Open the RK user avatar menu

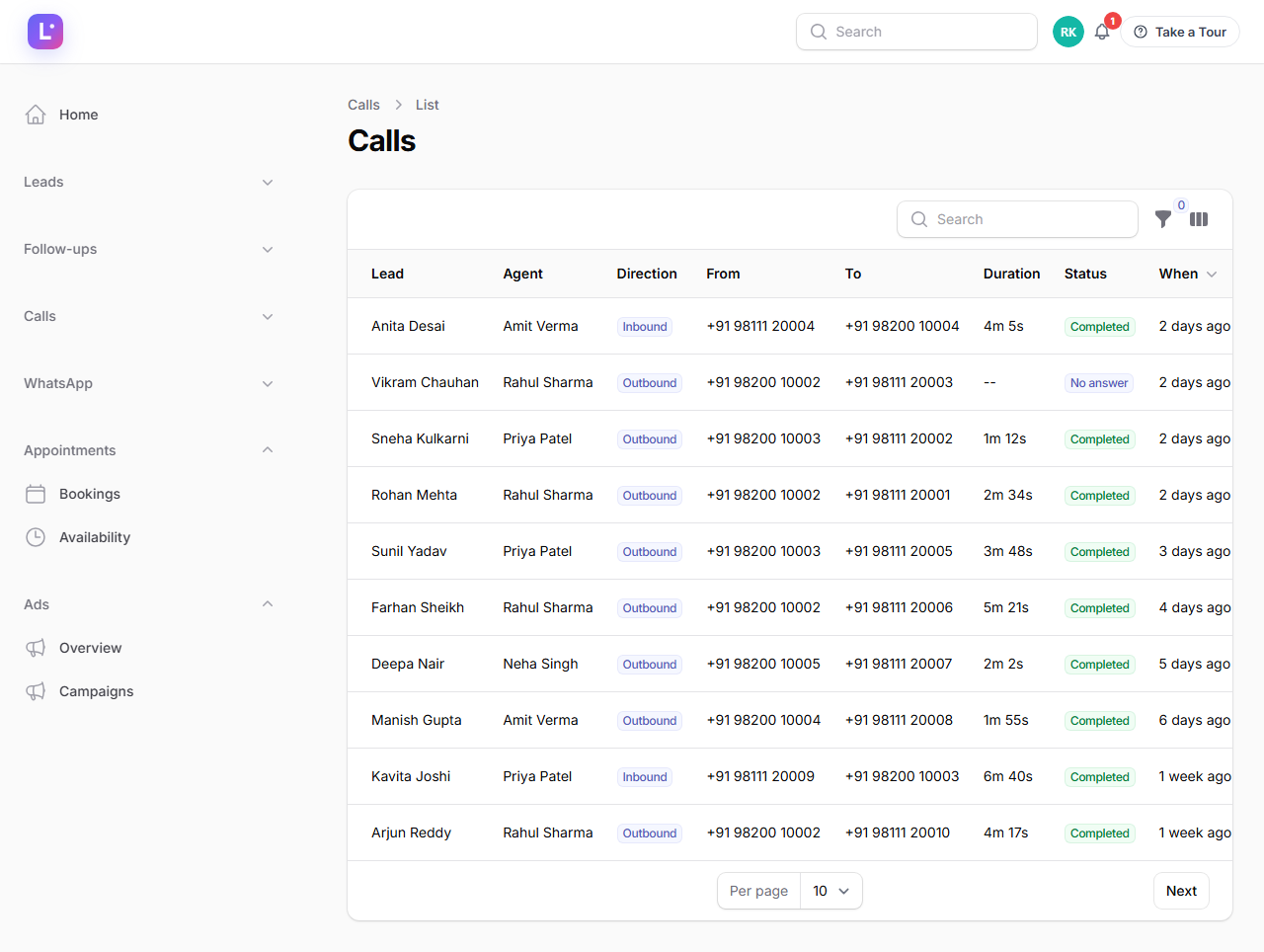[x=1068, y=32]
